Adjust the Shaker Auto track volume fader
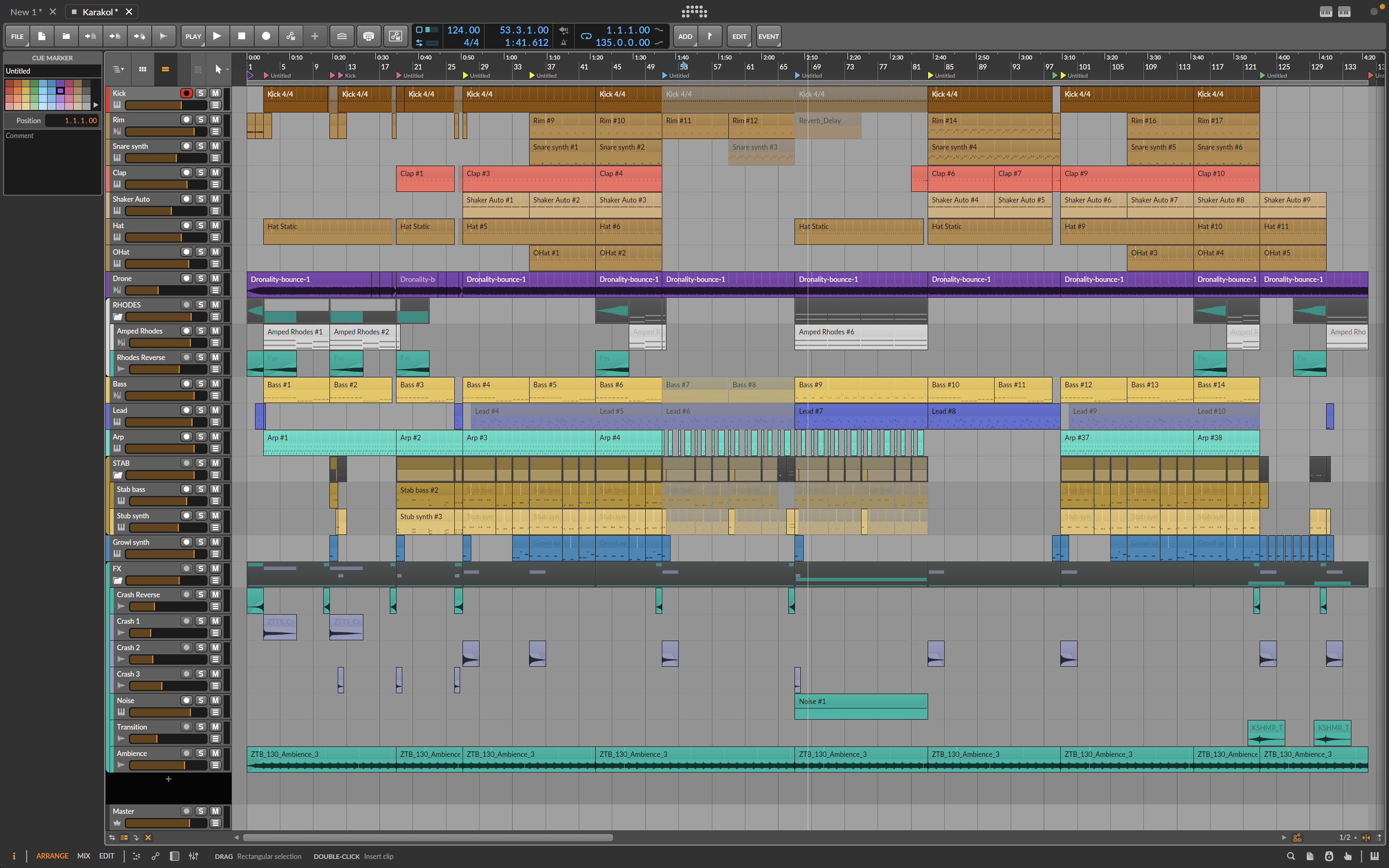1389x868 pixels. click(166, 211)
